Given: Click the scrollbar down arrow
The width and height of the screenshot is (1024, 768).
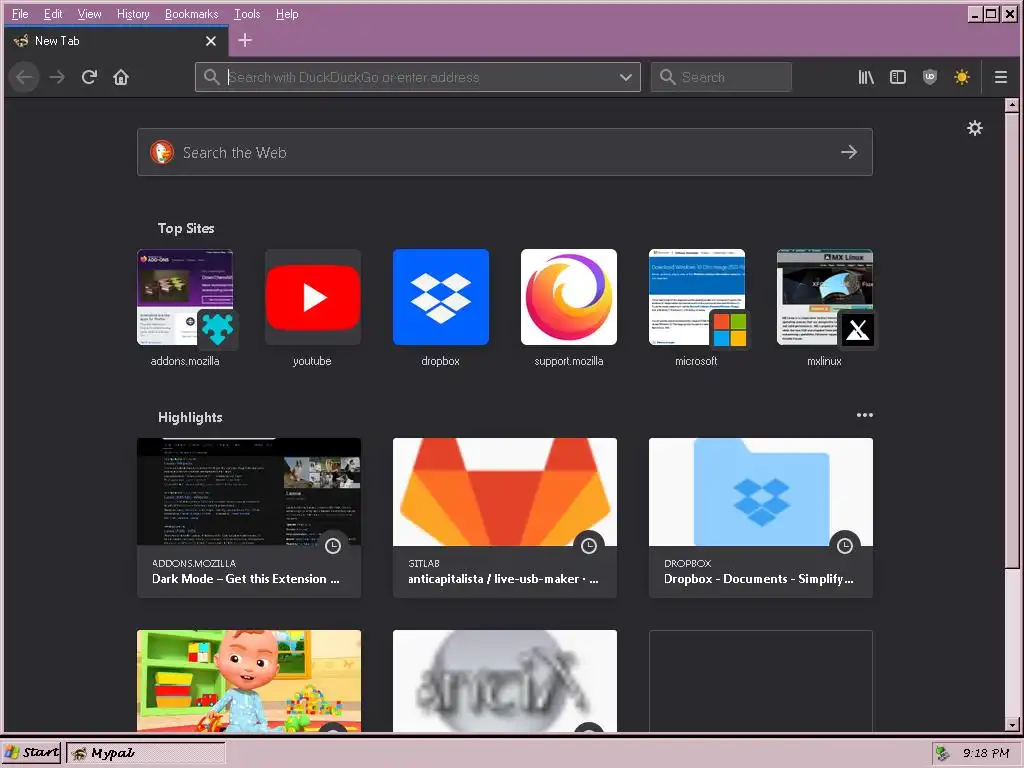Looking at the screenshot, I should pos(1012,725).
